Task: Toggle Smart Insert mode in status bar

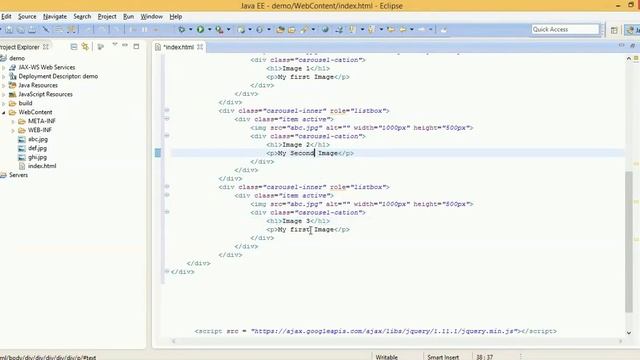Action: (443, 357)
